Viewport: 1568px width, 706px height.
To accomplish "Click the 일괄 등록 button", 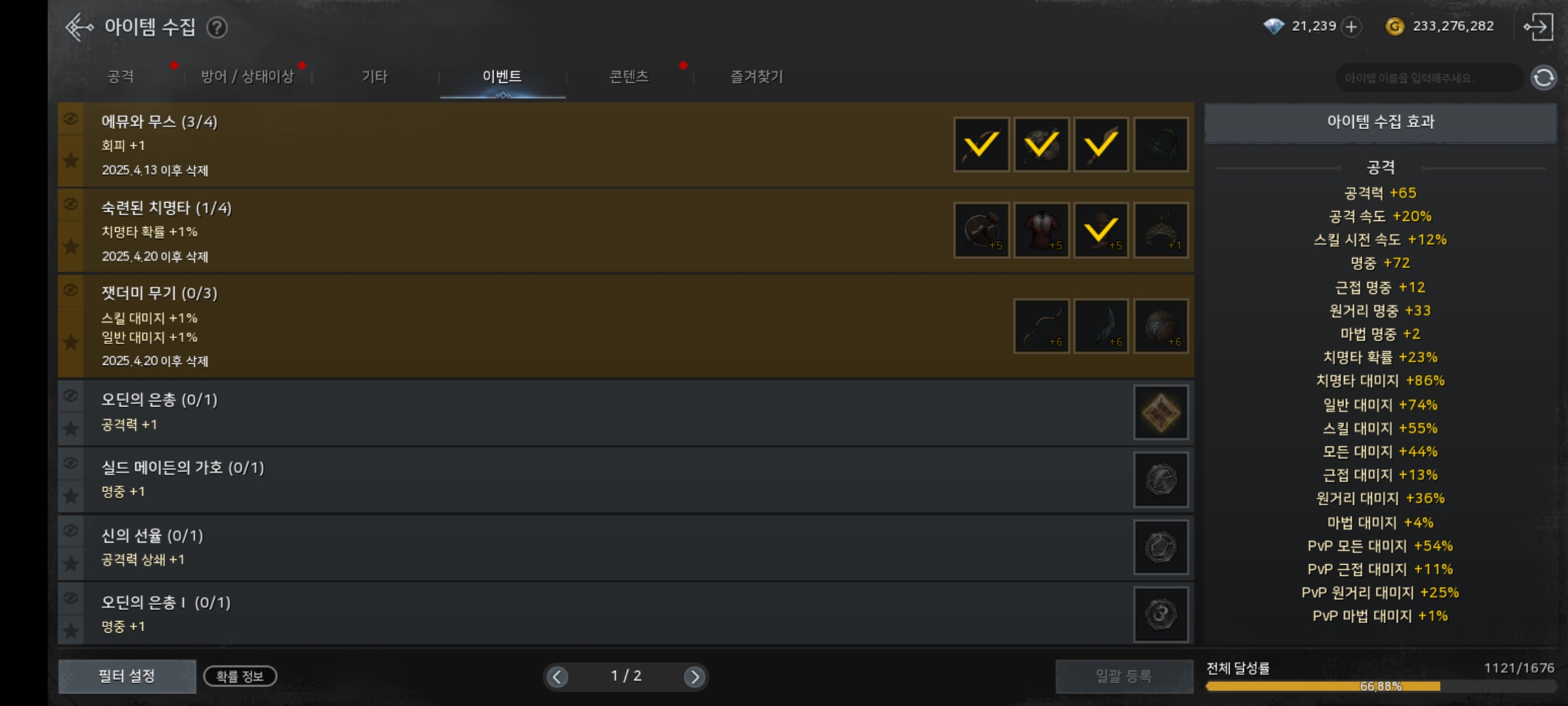I will pyautogui.click(x=1124, y=676).
